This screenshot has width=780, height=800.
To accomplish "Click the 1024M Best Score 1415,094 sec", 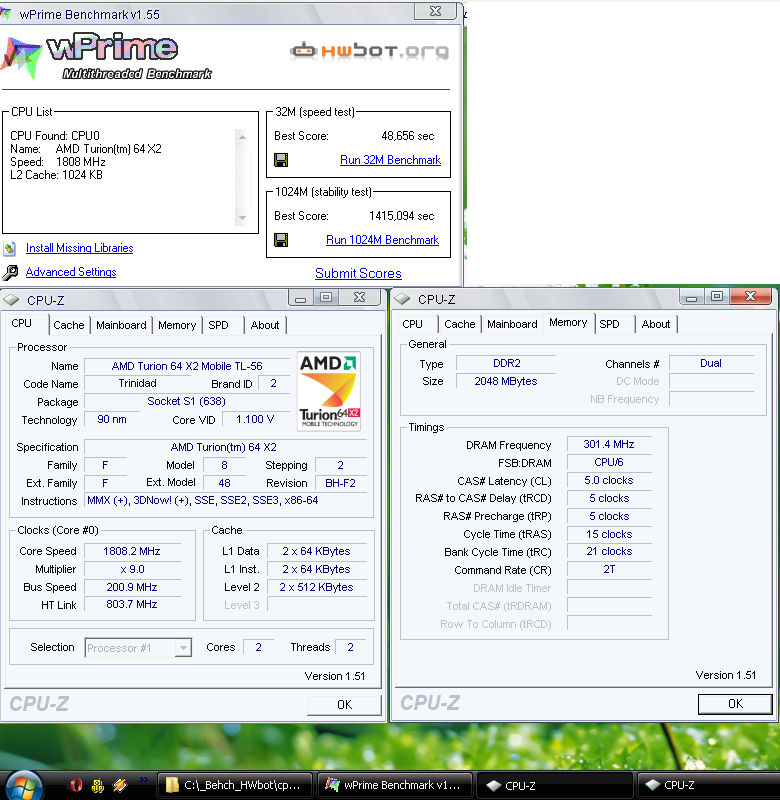I will (x=401, y=216).
